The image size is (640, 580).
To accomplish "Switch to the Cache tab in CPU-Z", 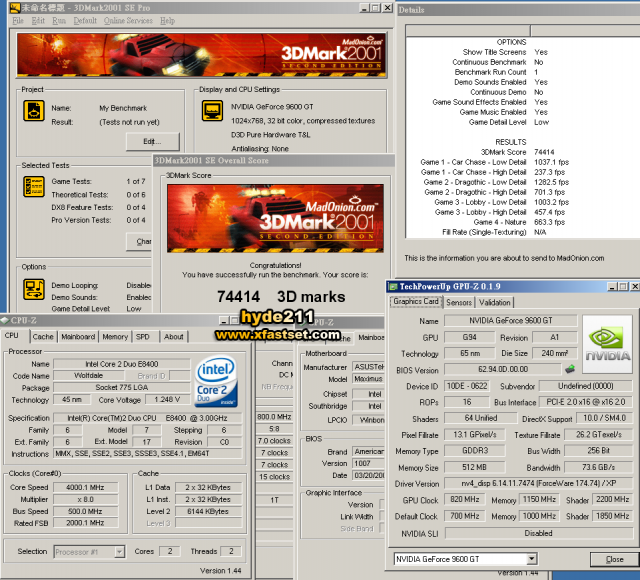I will (43, 337).
